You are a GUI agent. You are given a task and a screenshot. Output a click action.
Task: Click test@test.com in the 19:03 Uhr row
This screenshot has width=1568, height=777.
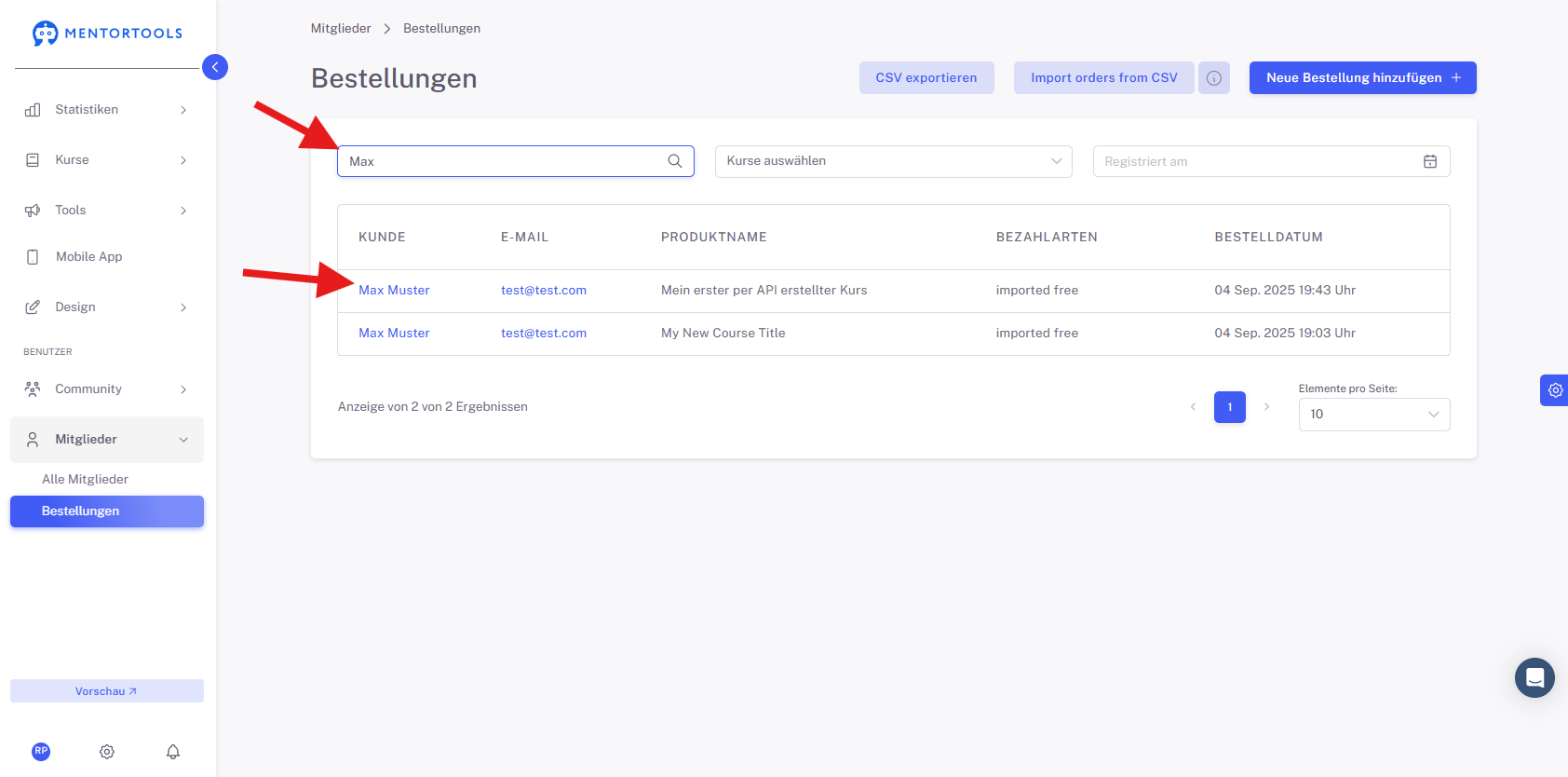point(544,334)
